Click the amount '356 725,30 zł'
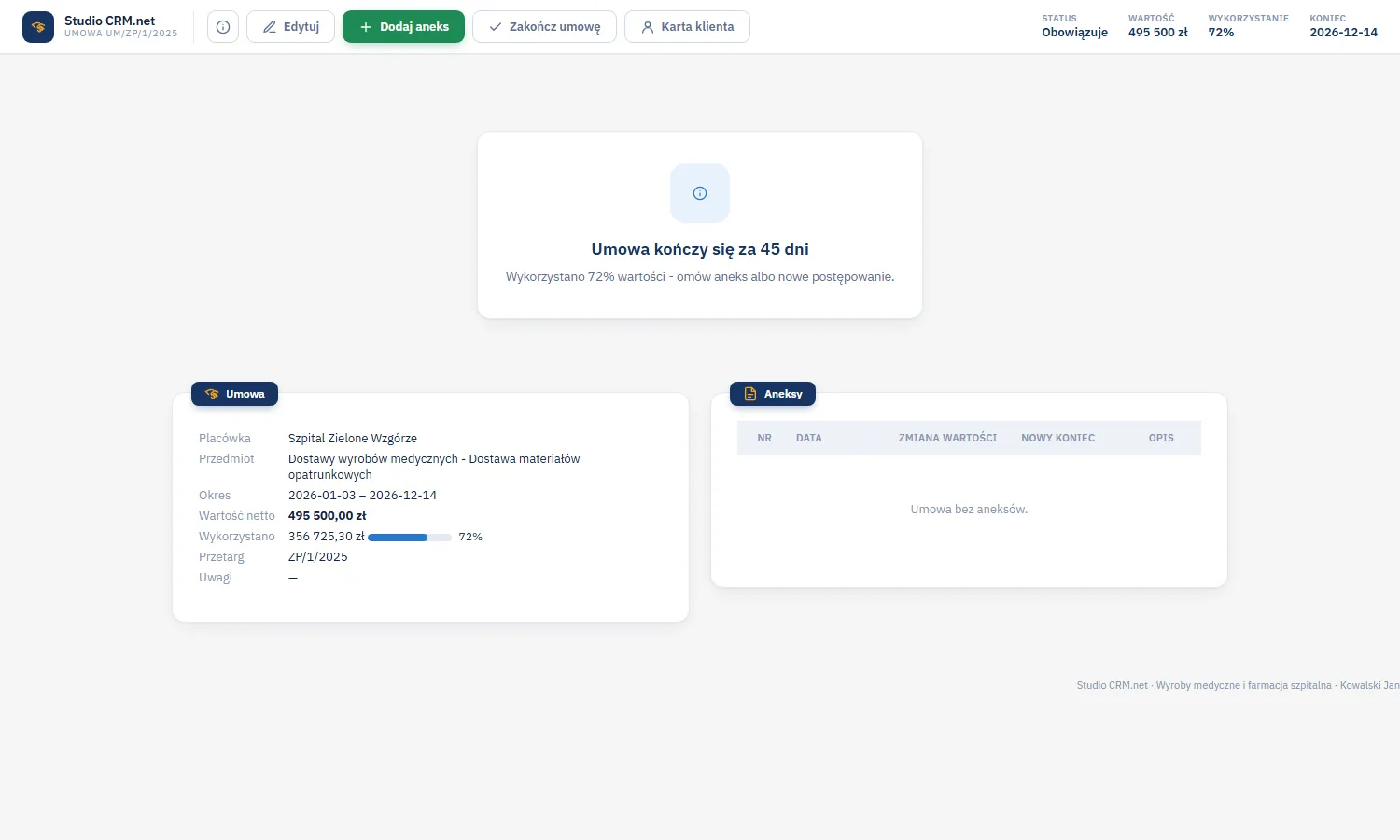Screen dimensions: 1400x840 pos(327,537)
